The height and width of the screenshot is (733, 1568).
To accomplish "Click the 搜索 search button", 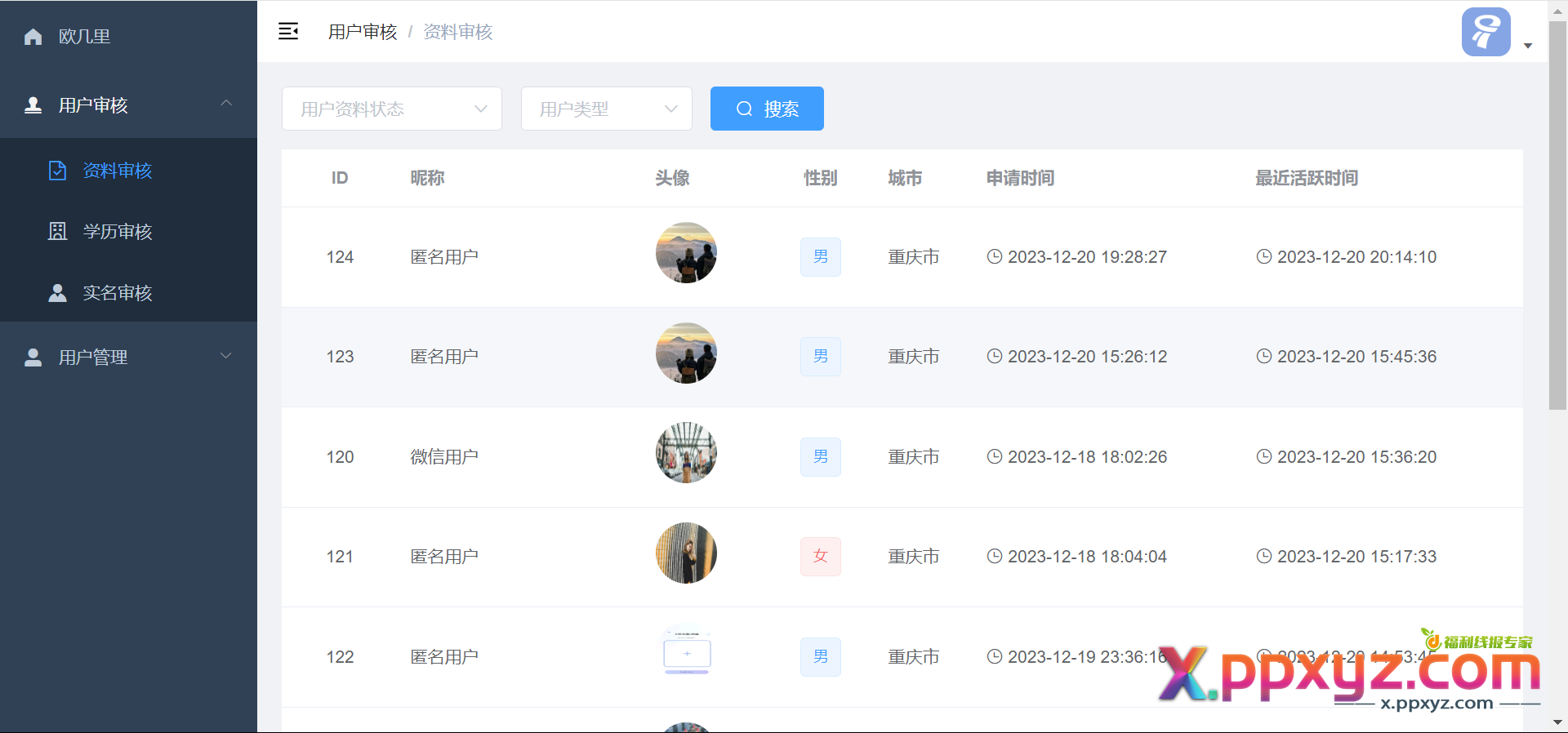I will point(767,109).
